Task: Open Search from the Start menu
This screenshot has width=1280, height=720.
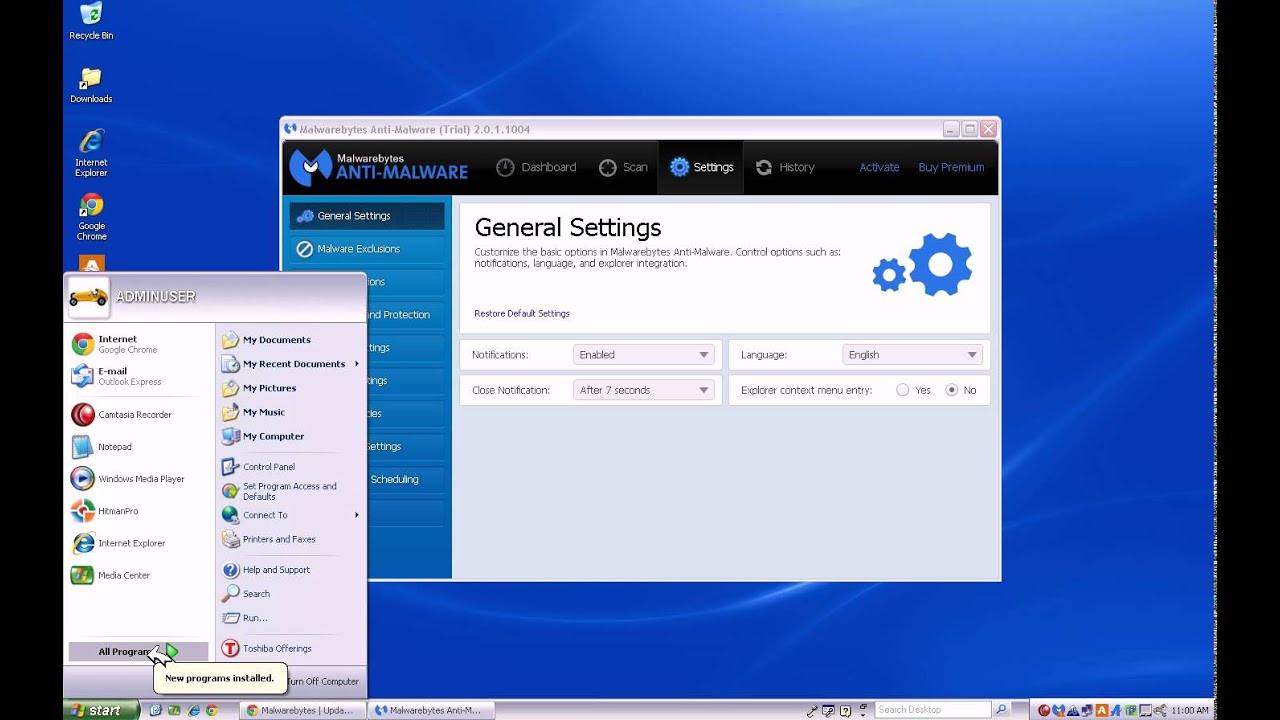Action: [x=290, y=593]
